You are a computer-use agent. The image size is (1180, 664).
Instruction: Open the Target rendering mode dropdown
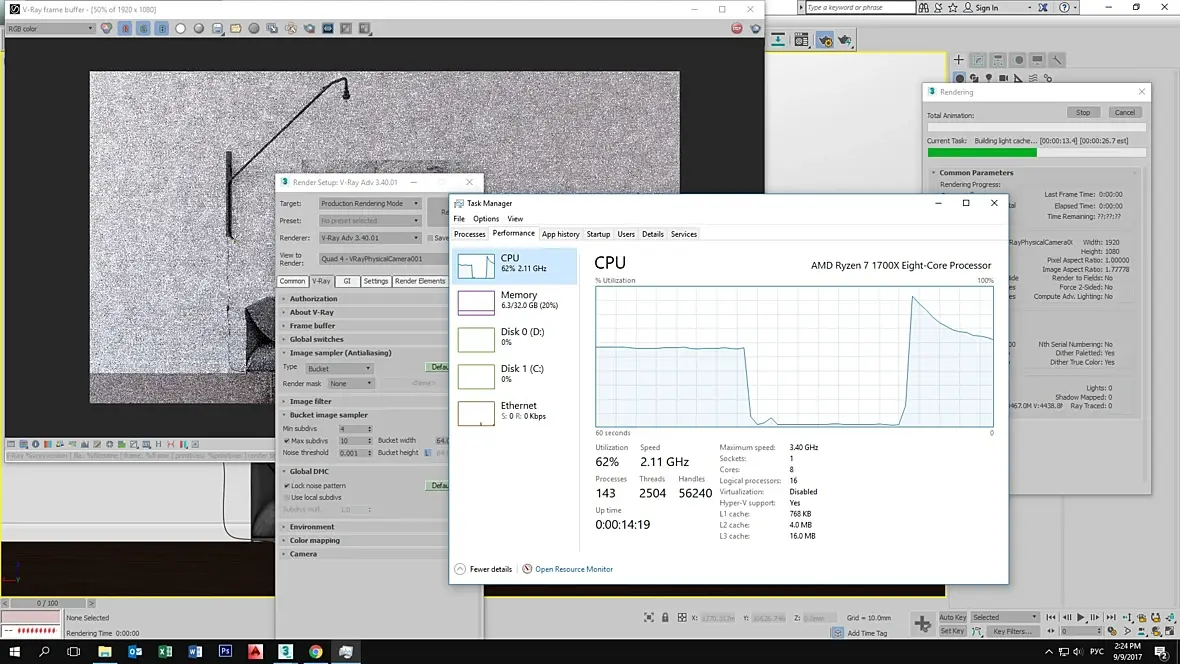click(370, 204)
